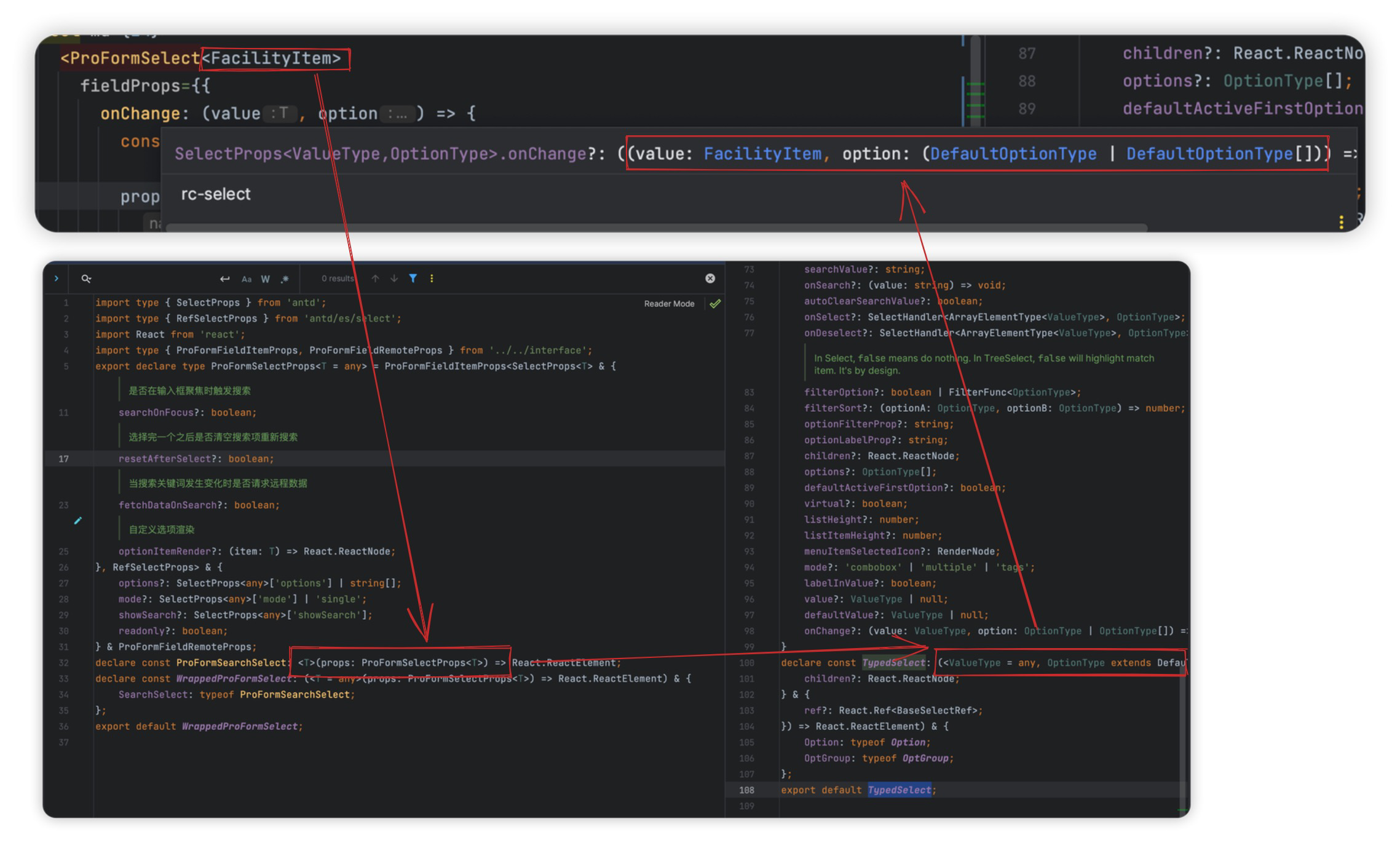
Task: Toggle regex mode (.*) in search
Action: point(285,278)
